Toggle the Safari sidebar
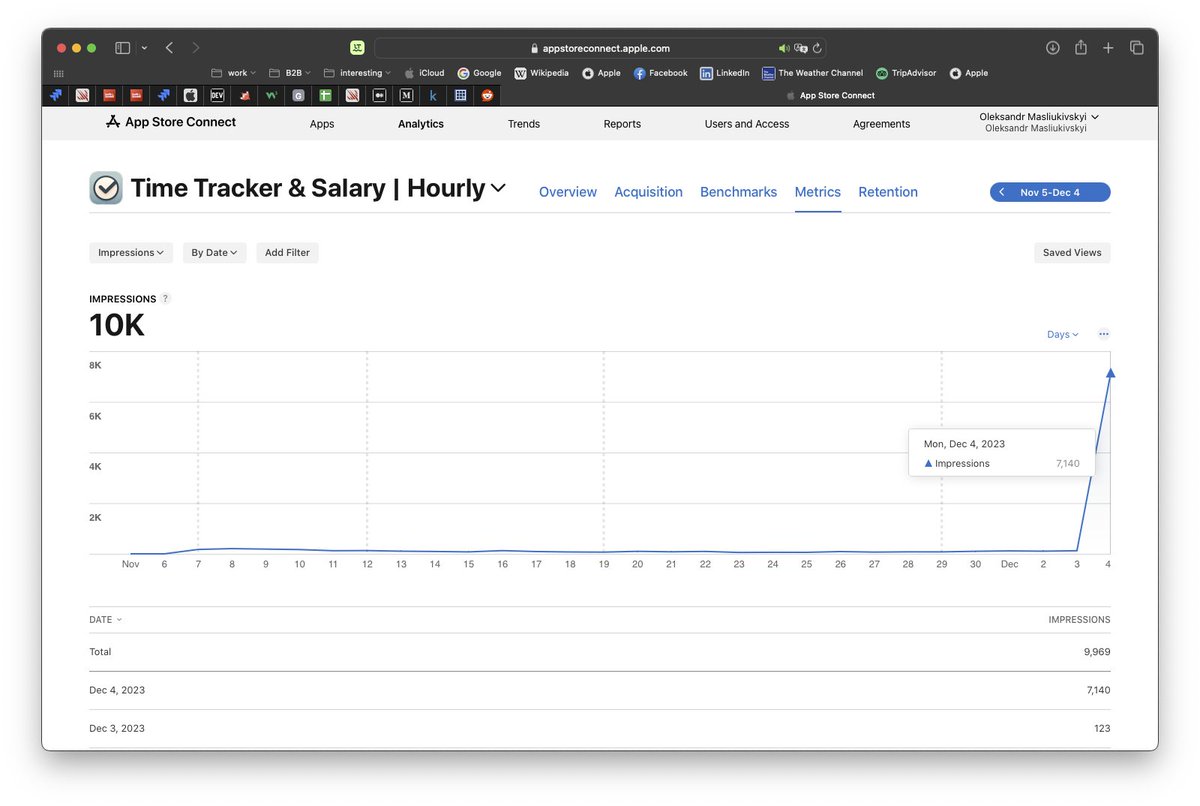This screenshot has width=1200, height=806. pyautogui.click(x=122, y=48)
